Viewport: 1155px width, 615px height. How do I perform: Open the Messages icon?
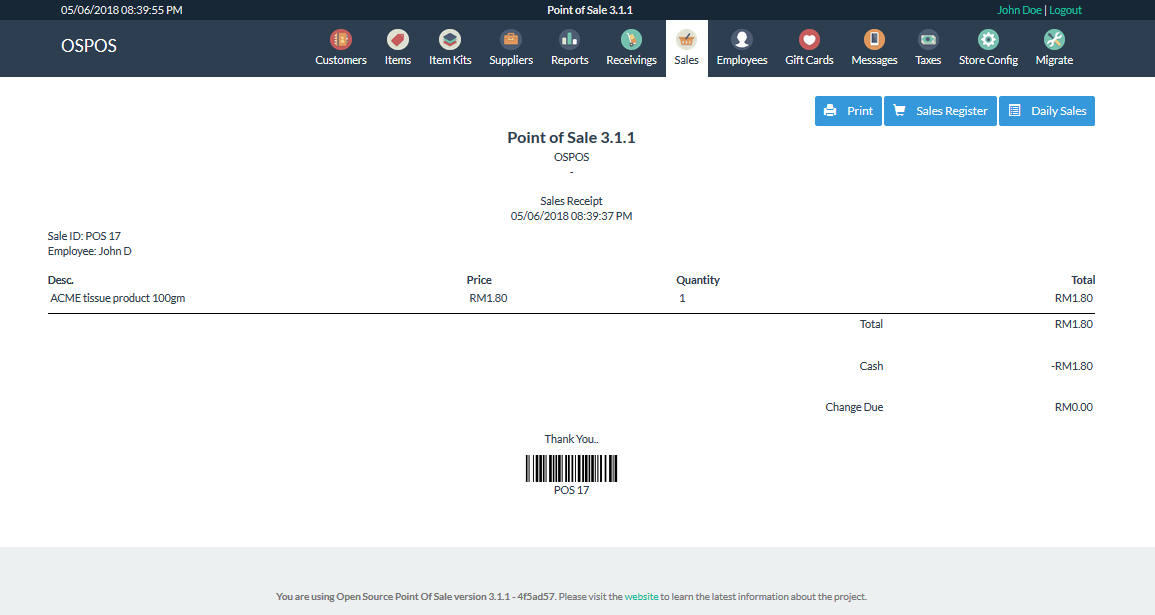pyautogui.click(x=873, y=46)
